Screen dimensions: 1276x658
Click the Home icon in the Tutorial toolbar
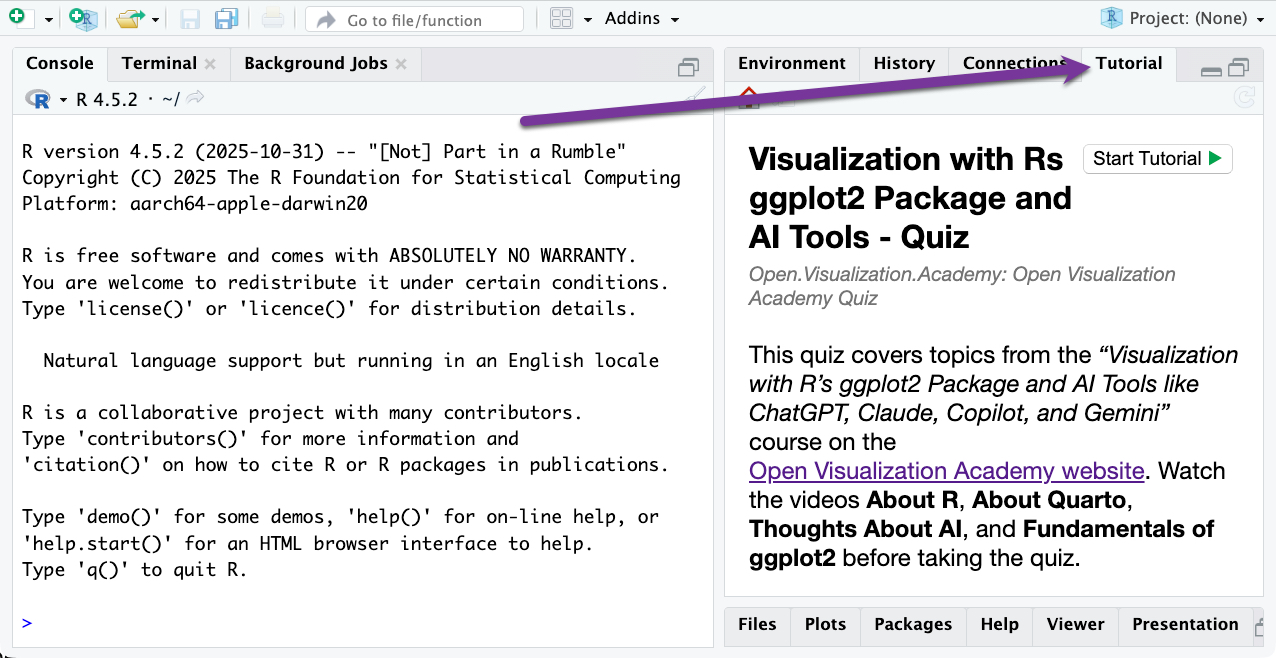coord(747,96)
